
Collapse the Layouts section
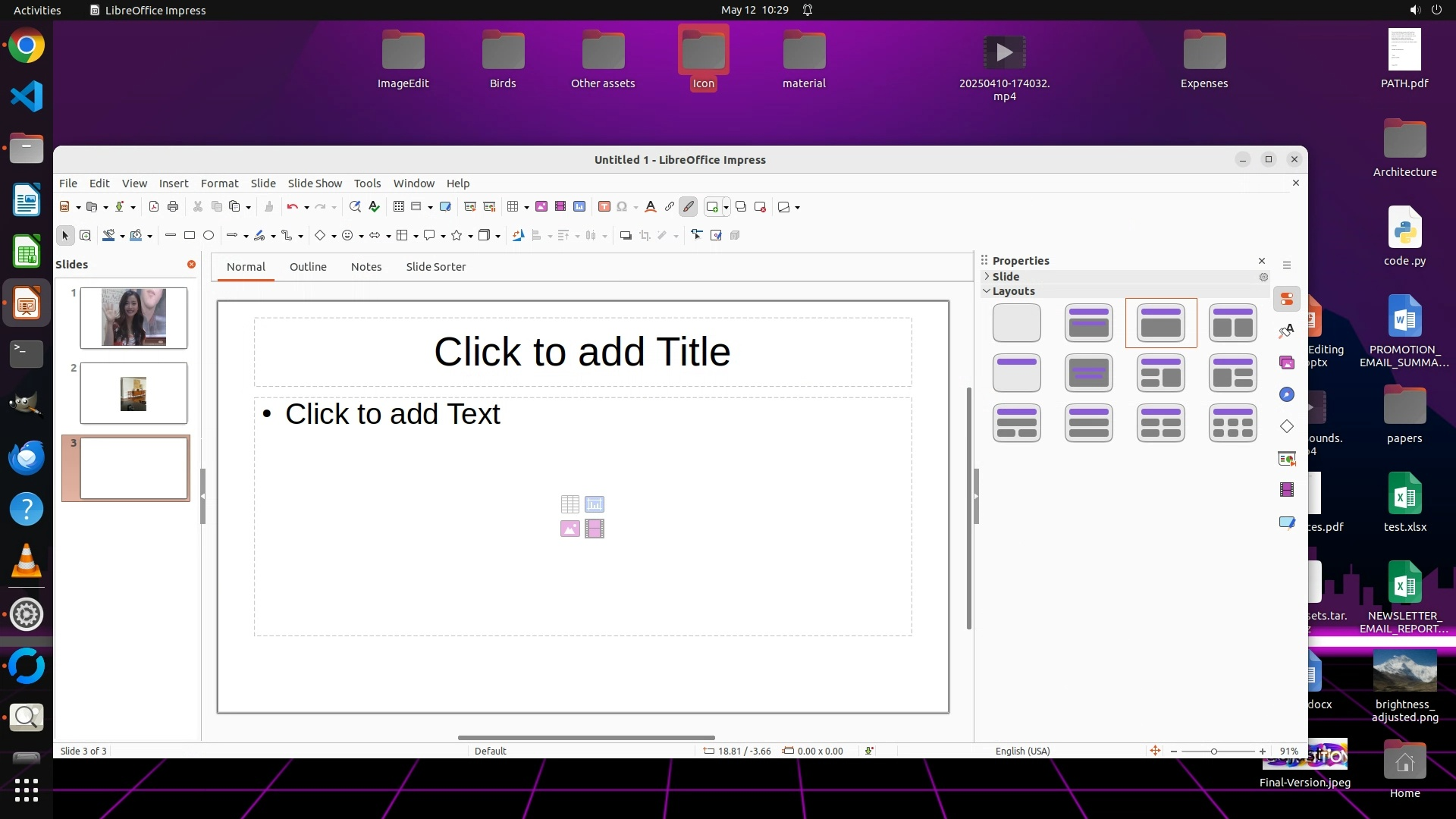tap(987, 291)
